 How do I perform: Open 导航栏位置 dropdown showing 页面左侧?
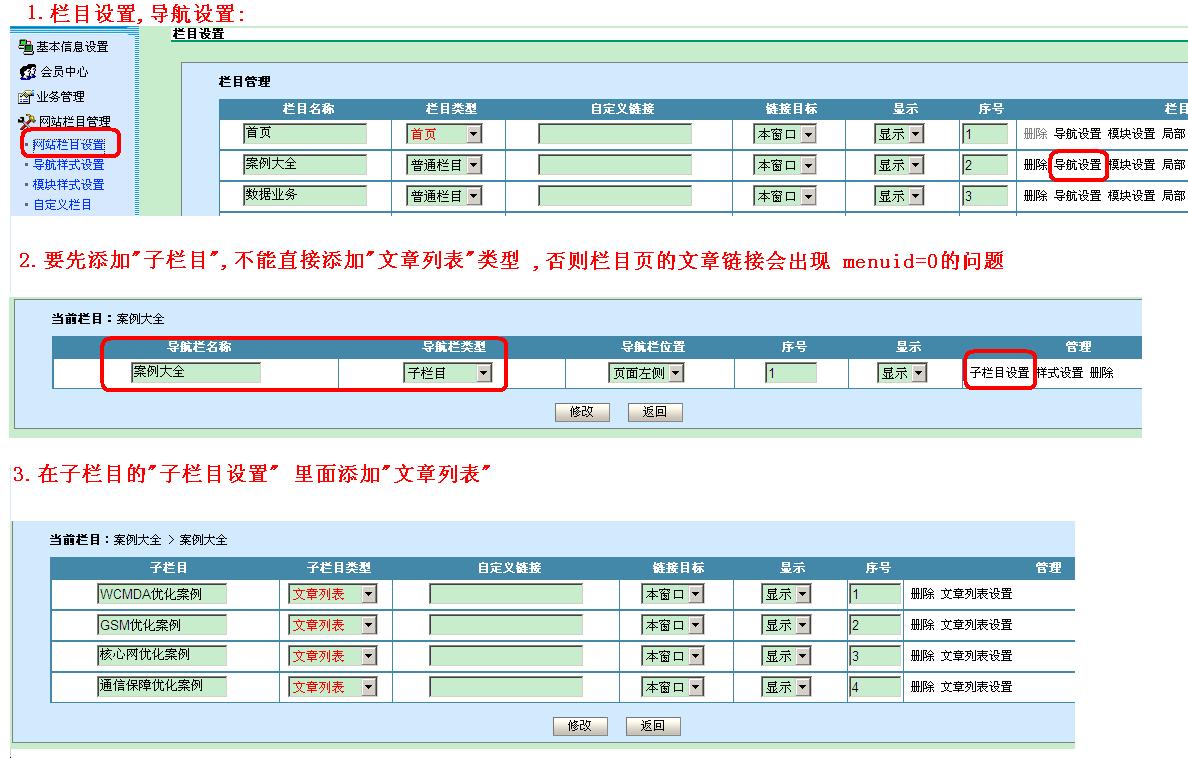tap(675, 373)
